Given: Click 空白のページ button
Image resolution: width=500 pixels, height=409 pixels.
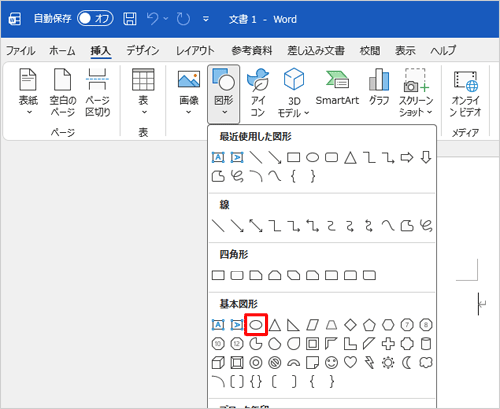Looking at the screenshot, I should coord(63,92).
